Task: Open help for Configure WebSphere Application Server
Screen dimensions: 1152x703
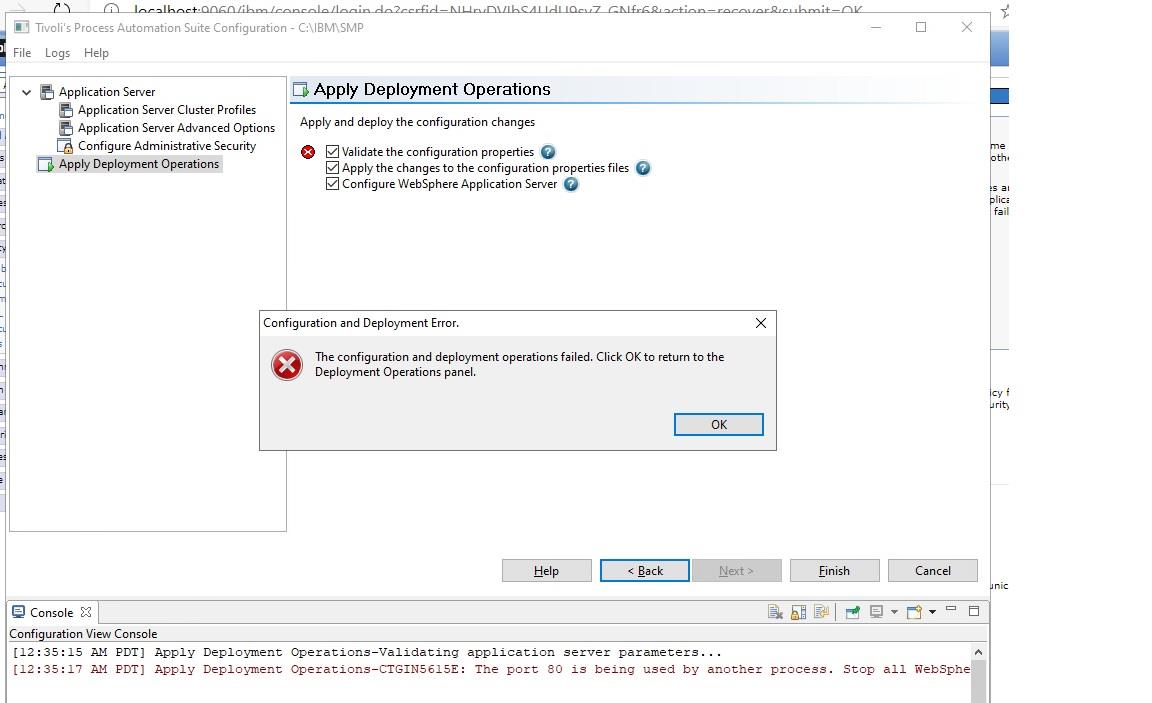Action: (x=570, y=184)
